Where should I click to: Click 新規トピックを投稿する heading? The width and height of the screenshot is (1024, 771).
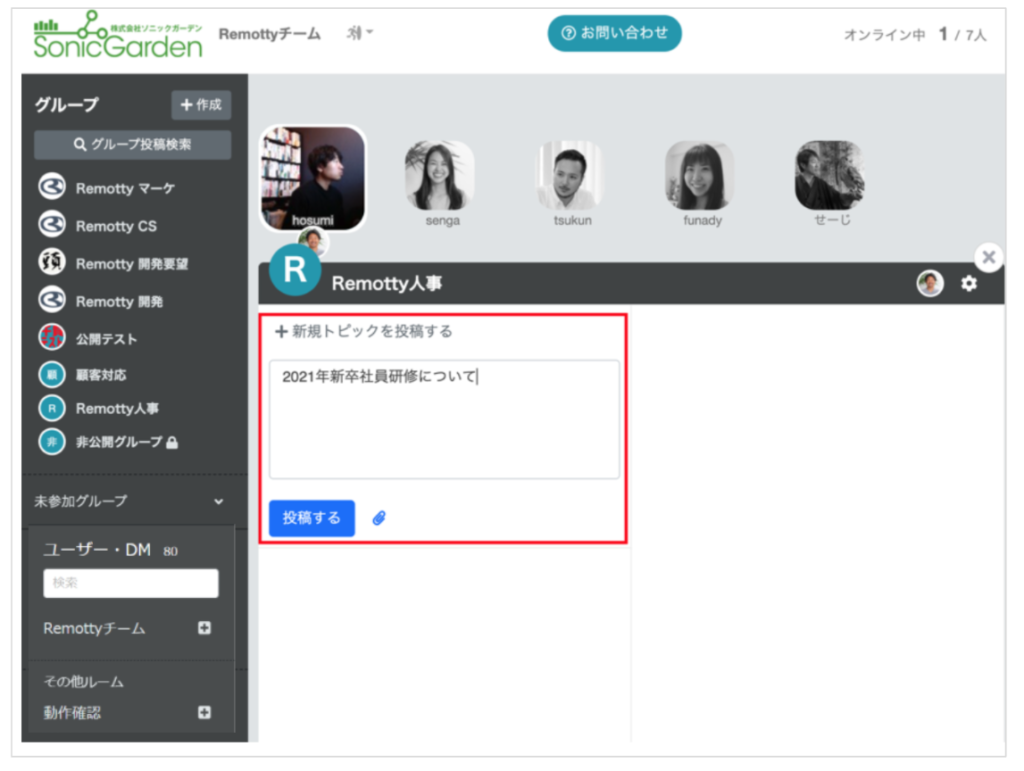[x=364, y=332]
